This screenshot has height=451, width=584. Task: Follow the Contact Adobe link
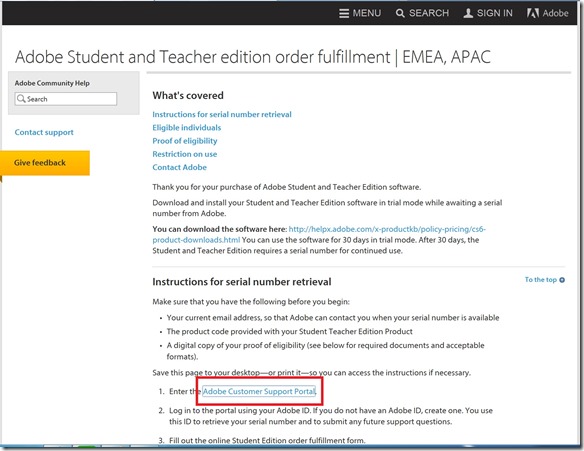[x=180, y=168]
